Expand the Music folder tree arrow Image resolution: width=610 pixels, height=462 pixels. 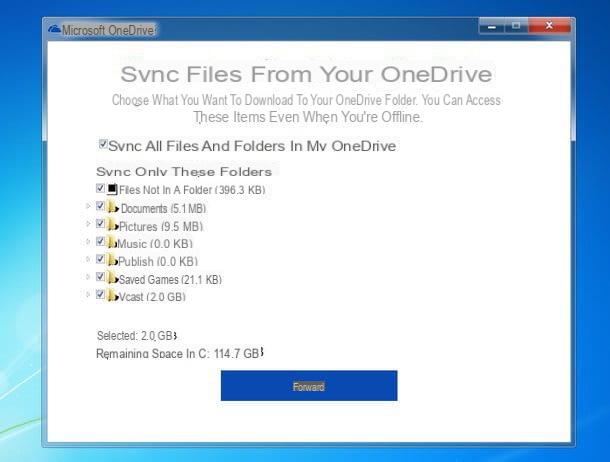[x=88, y=242]
